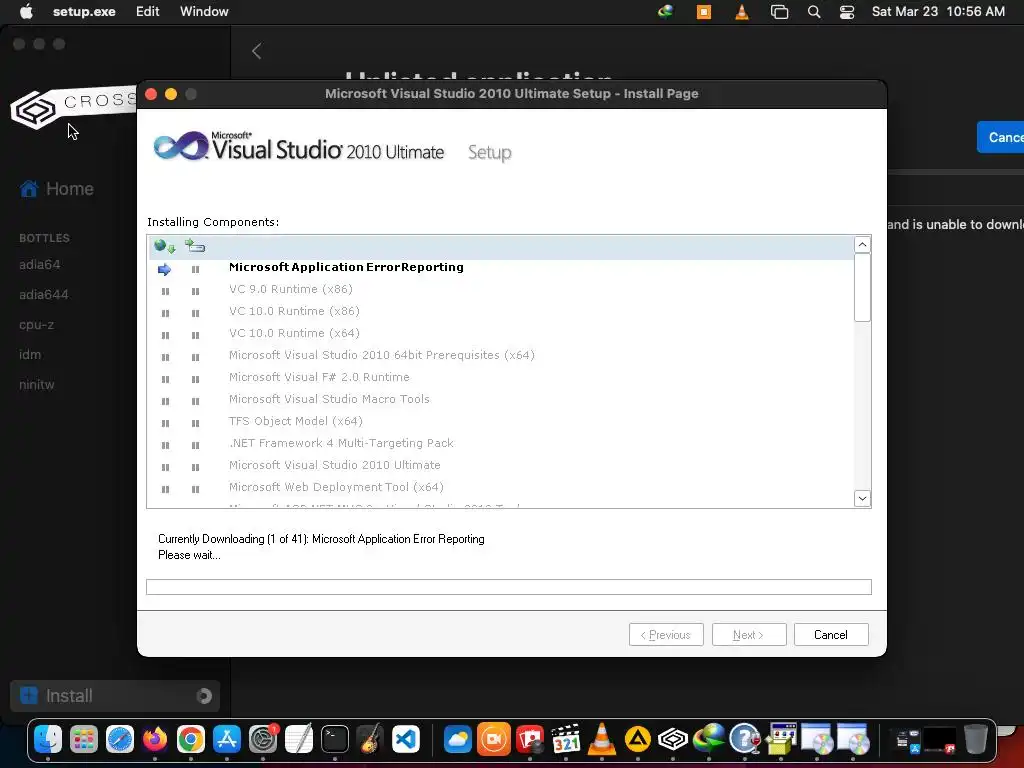
Task: Open the CrossOver icon in the dock
Action: point(673,739)
